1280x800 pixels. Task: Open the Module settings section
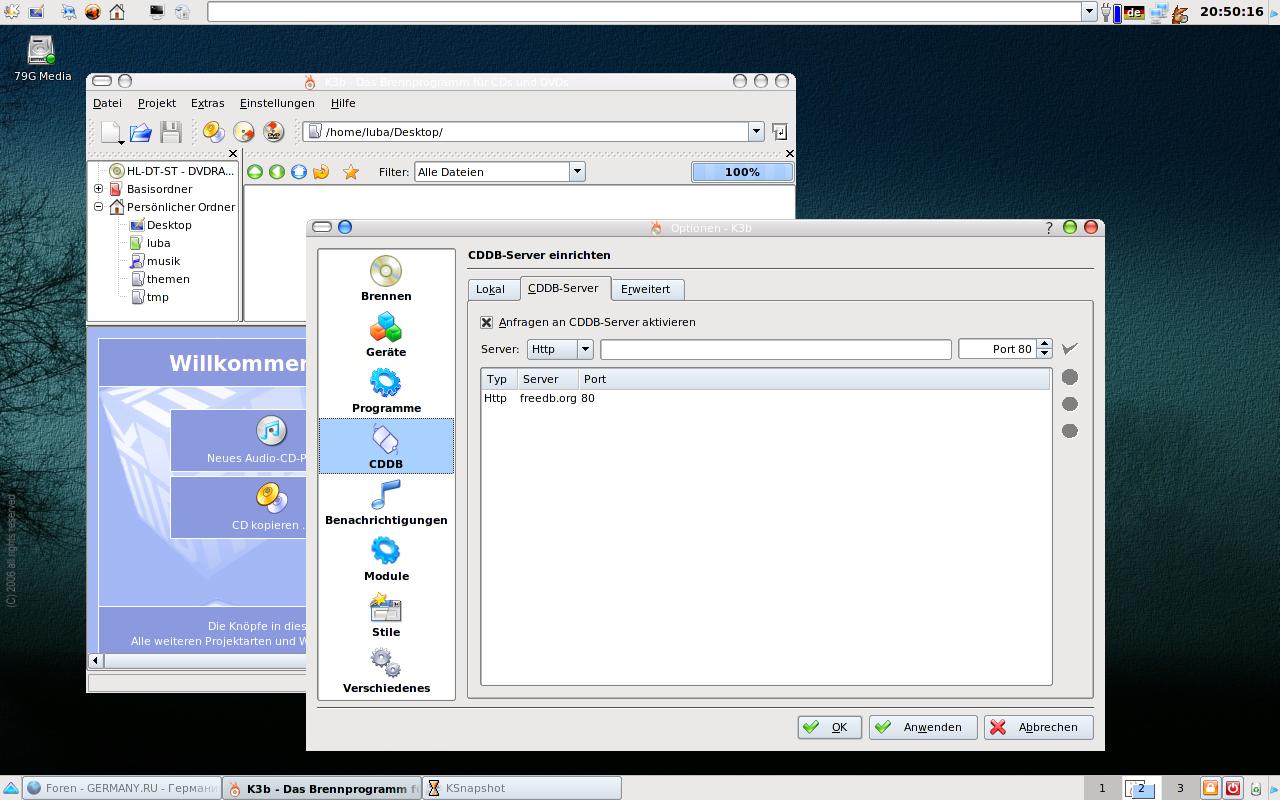[x=386, y=559]
